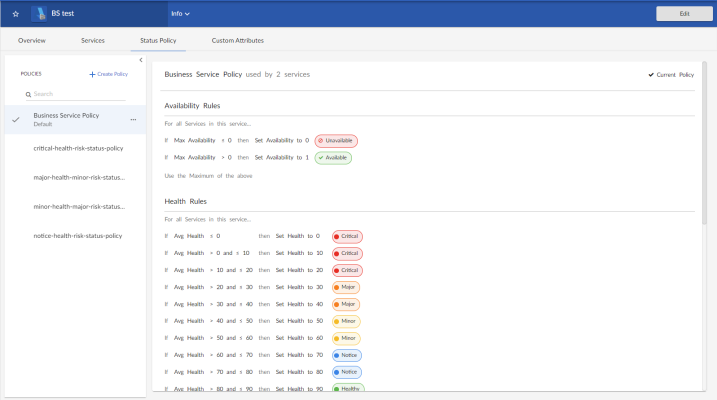Click the magnifier icon in policy search
Viewport: 717px width, 400px height.
click(28, 94)
